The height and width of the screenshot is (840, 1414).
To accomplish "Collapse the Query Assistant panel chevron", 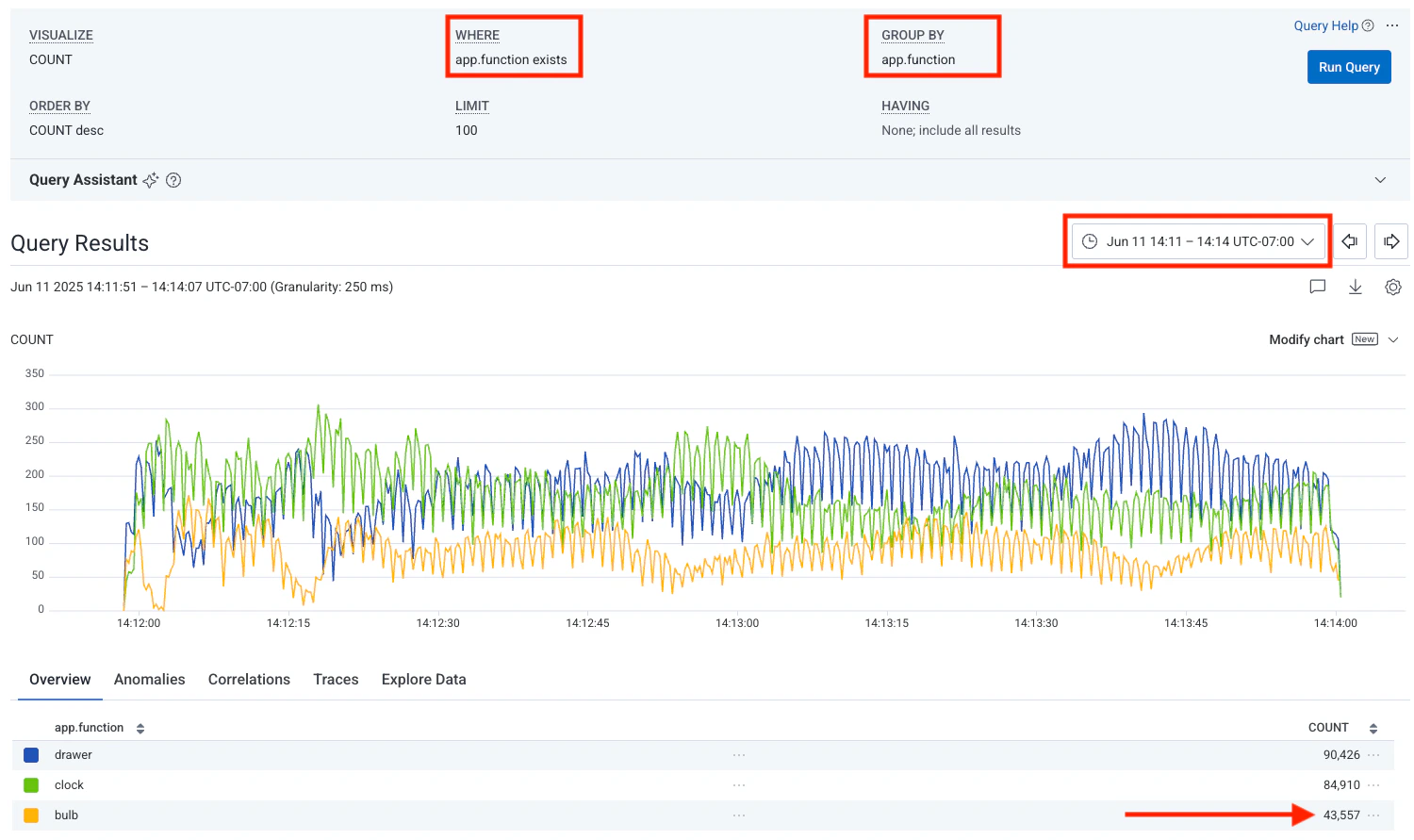I will (1380, 179).
